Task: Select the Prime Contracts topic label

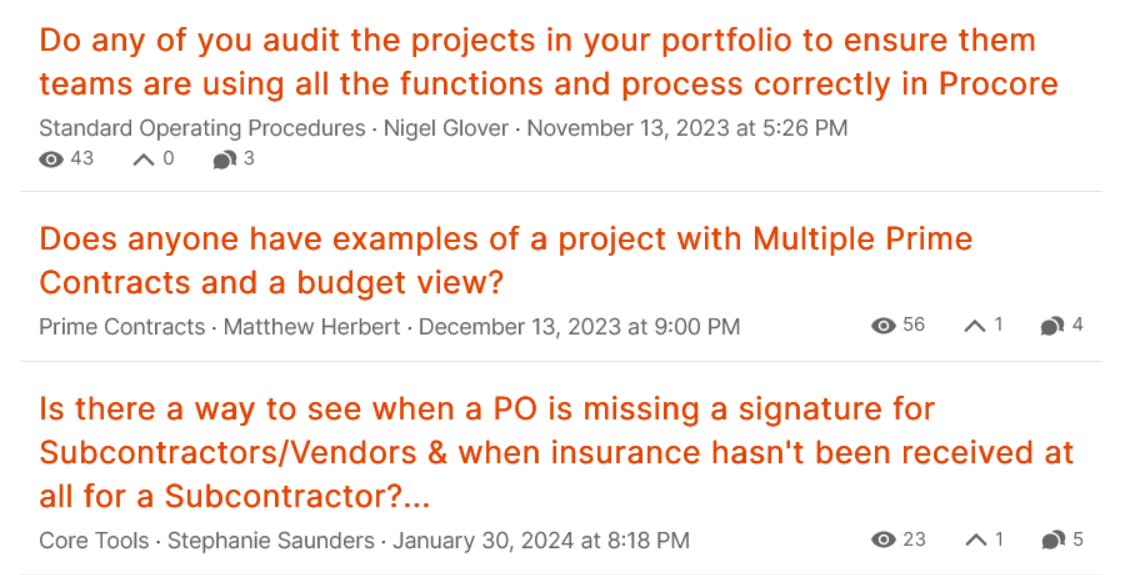Action: (122, 327)
